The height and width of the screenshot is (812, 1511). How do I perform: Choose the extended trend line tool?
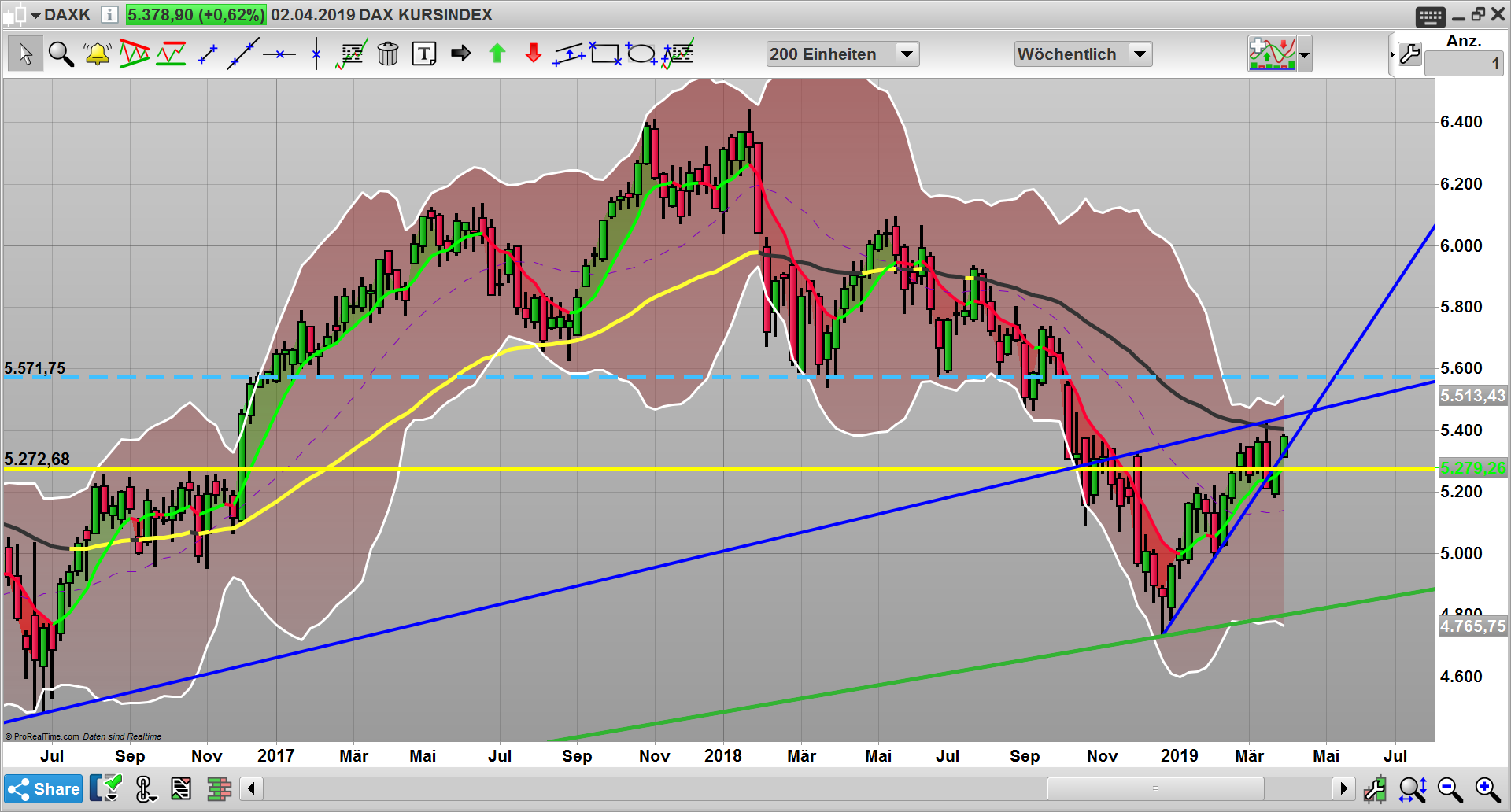pos(242,54)
